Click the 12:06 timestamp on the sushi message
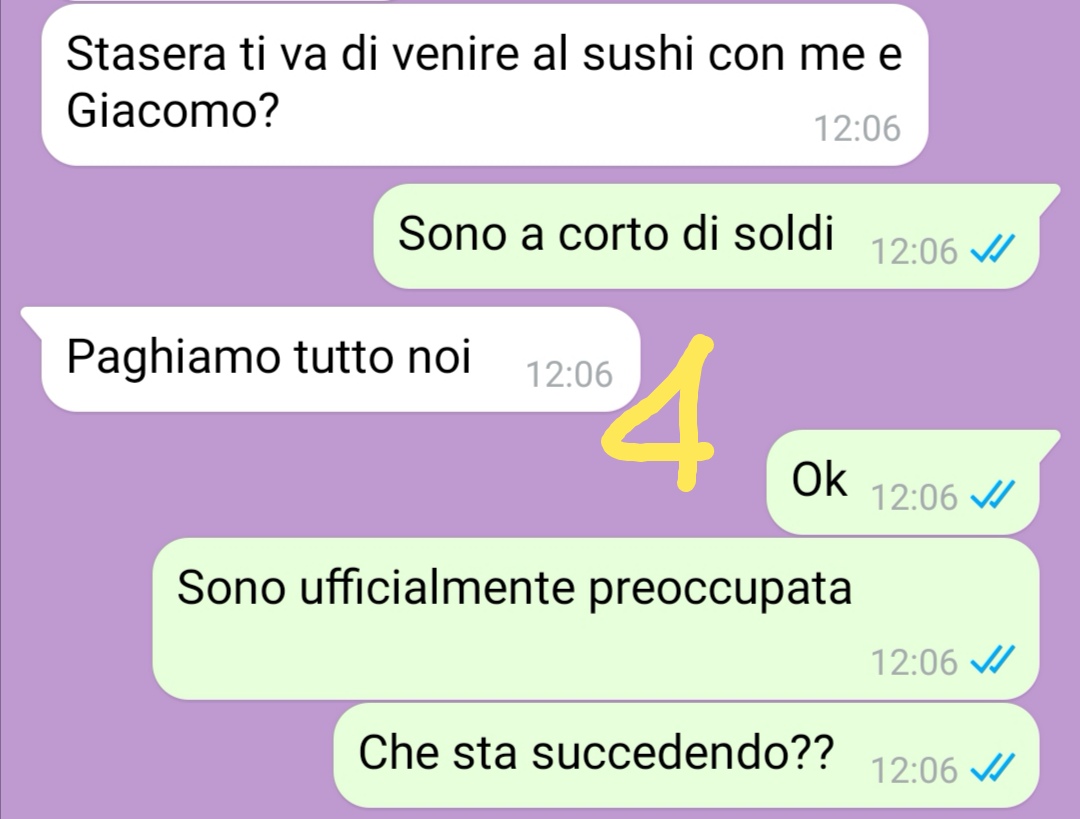The height and width of the screenshot is (819, 1080). [858, 129]
